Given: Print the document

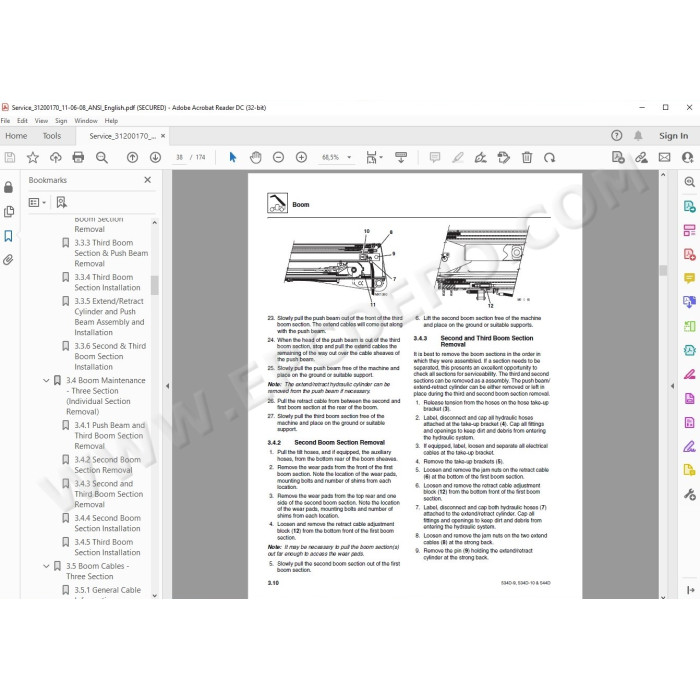Looking at the screenshot, I should (78, 158).
